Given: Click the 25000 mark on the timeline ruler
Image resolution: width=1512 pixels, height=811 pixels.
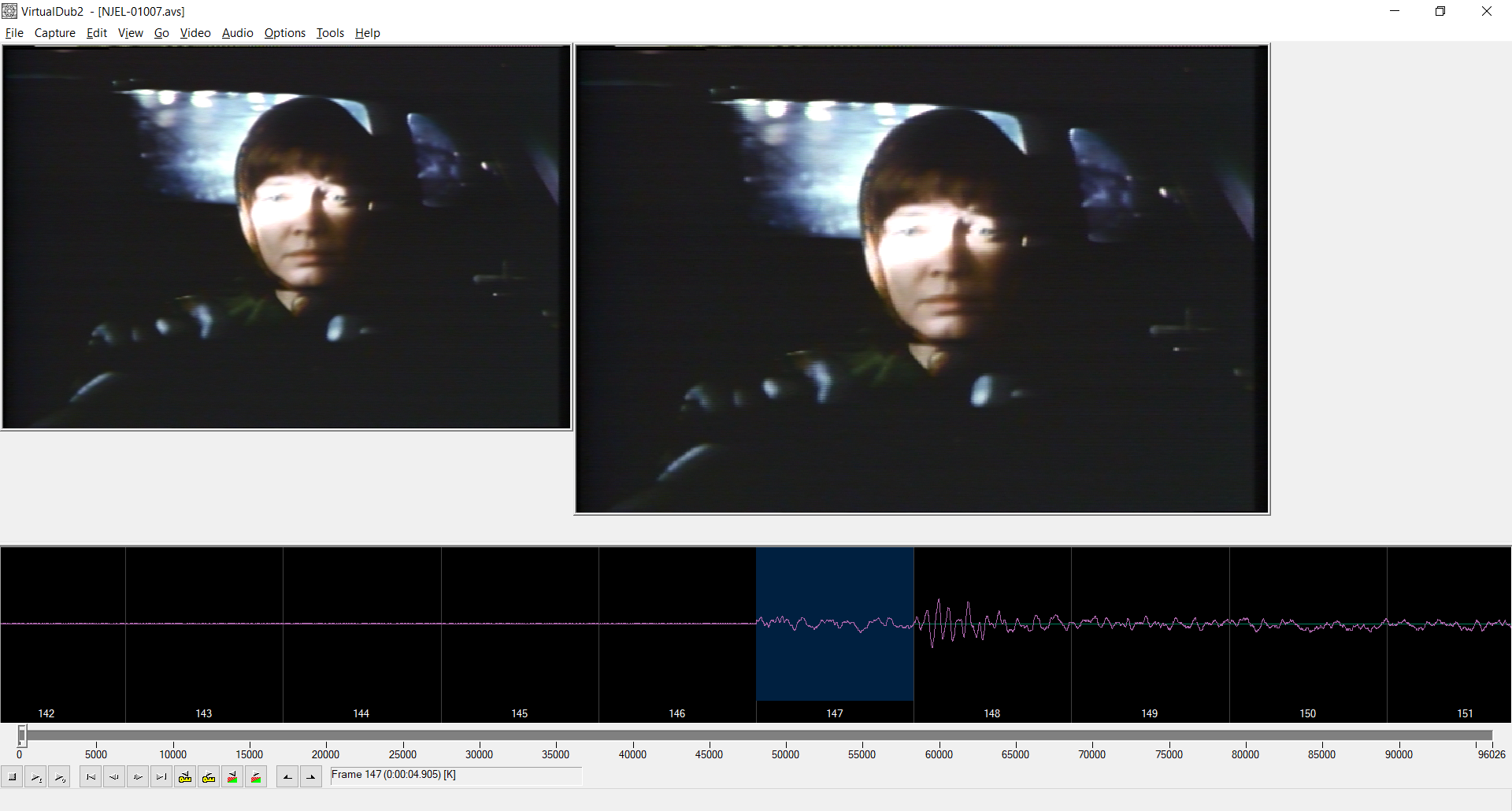Looking at the screenshot, I should point(402,754).
